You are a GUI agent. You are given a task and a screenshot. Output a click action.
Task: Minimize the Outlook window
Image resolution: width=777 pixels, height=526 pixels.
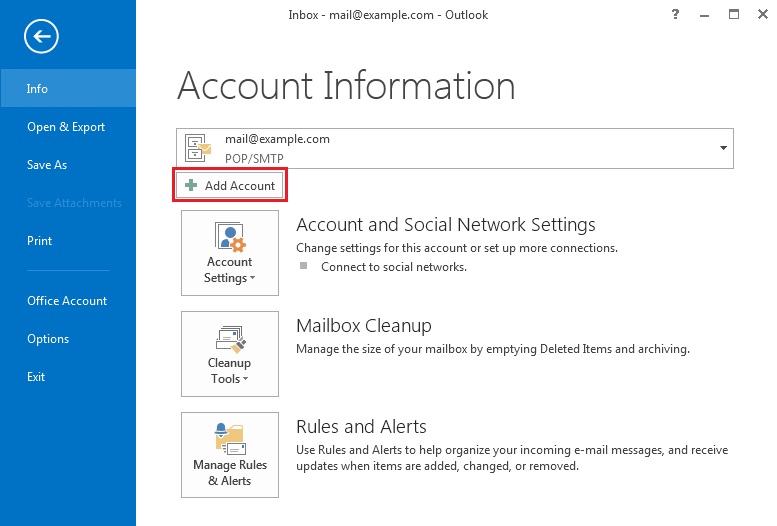(x=704, y=15)
